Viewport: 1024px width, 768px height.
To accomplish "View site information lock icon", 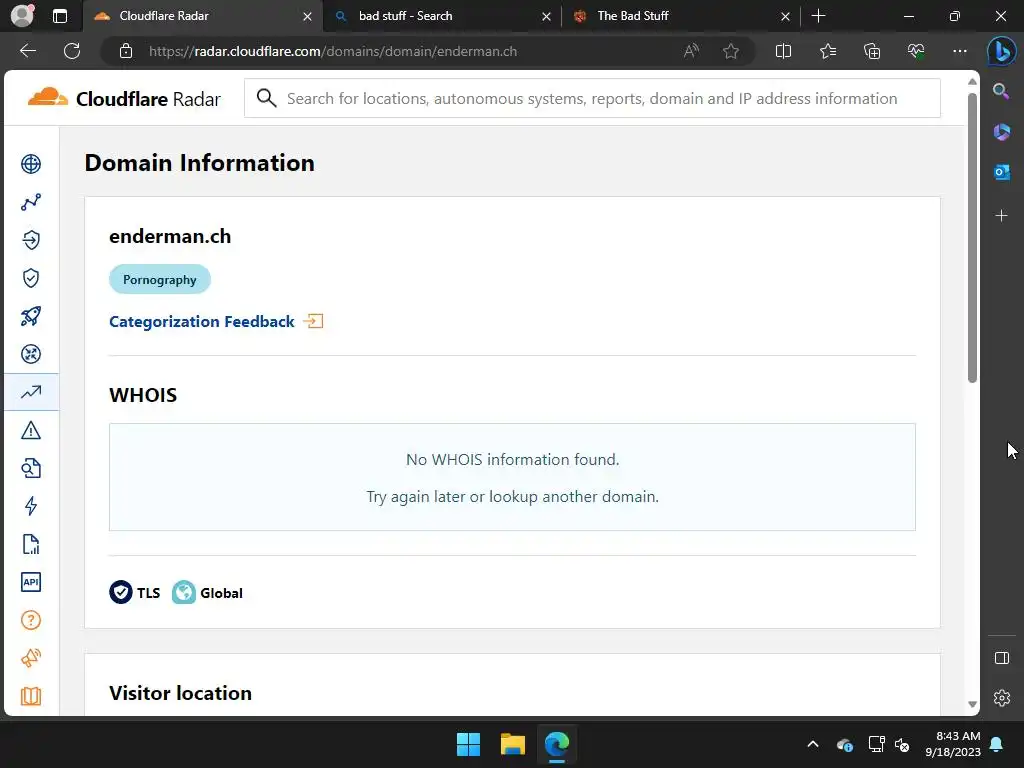I will (x=126, y=51).
